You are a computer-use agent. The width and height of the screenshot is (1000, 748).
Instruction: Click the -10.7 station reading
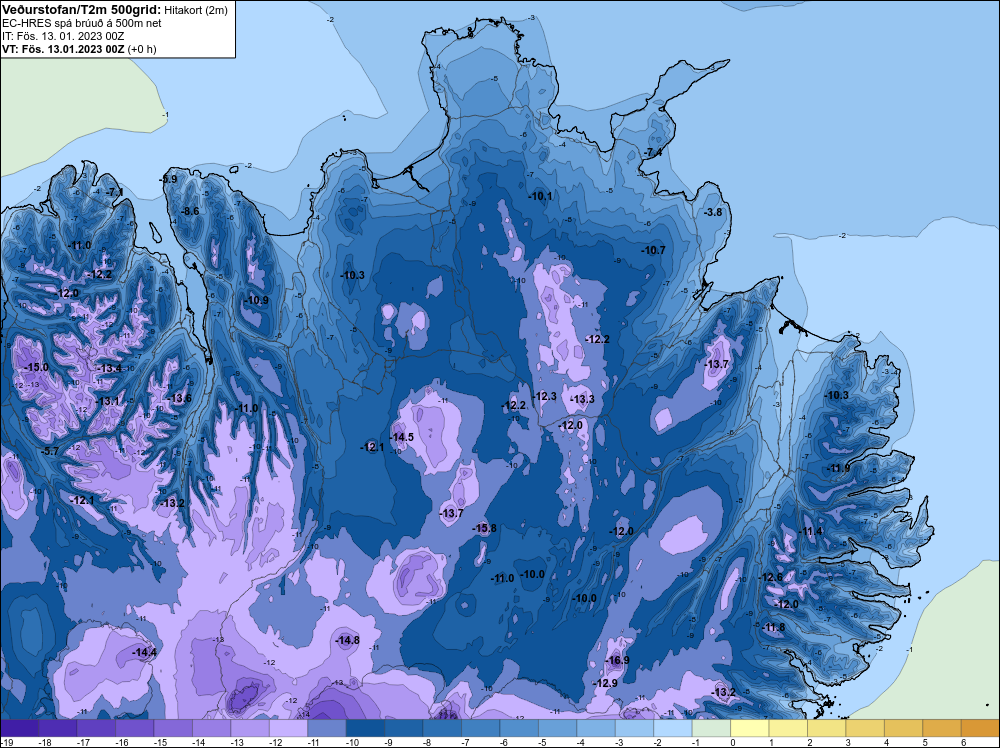[x=653, y=251]
